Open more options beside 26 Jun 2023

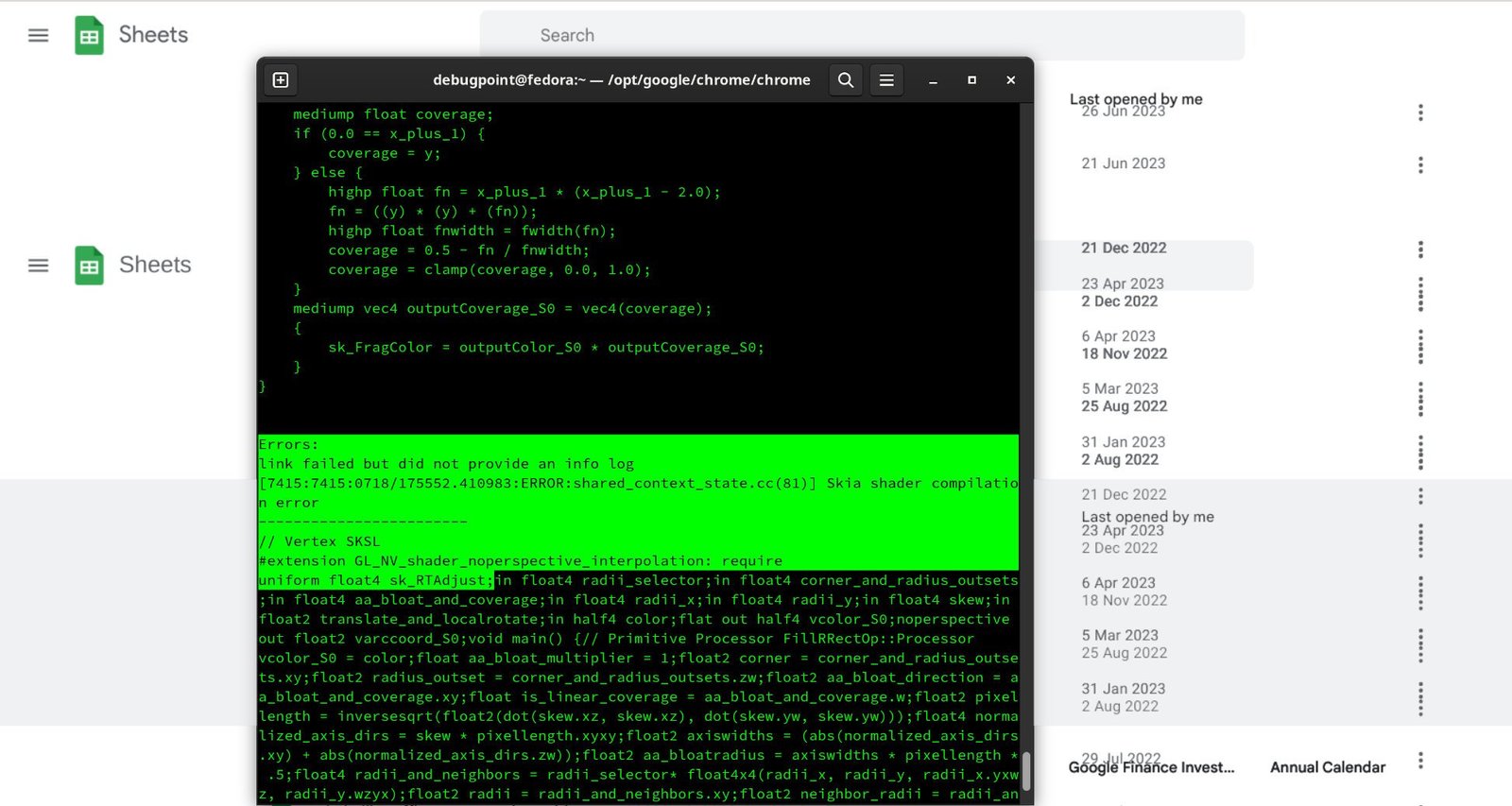(1420, 112)
